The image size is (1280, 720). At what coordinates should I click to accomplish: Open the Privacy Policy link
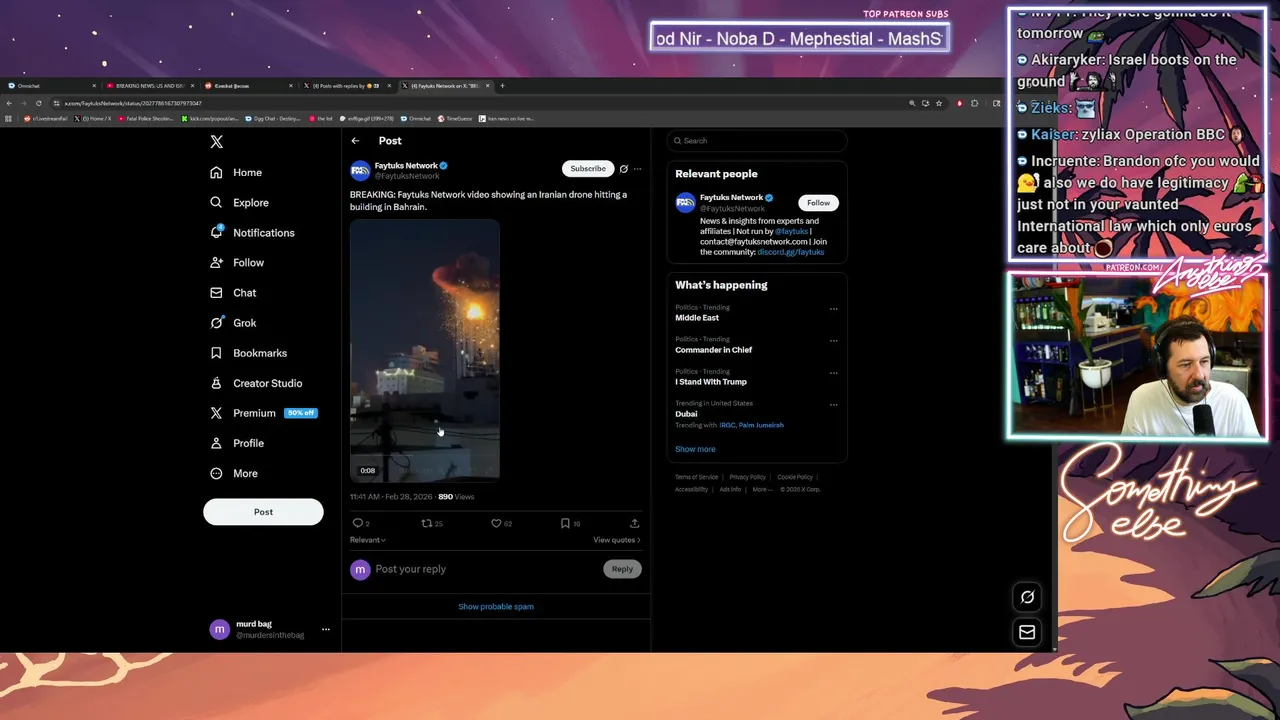747,477
